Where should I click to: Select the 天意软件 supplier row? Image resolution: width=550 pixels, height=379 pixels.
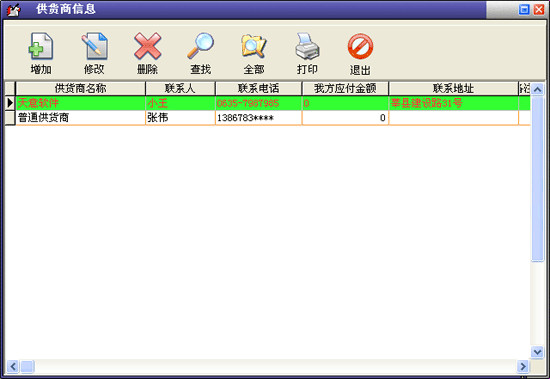click(x=273, y=103)
